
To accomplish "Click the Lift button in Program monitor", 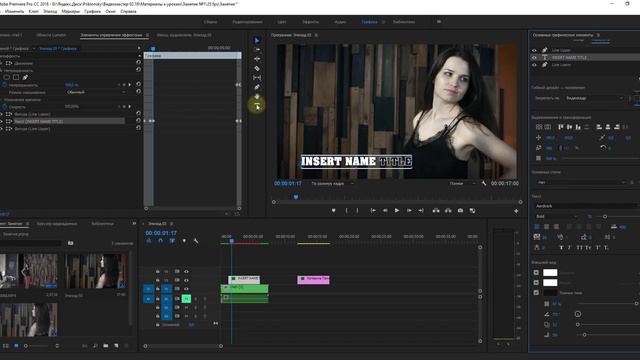I will (x=436, y=211).
